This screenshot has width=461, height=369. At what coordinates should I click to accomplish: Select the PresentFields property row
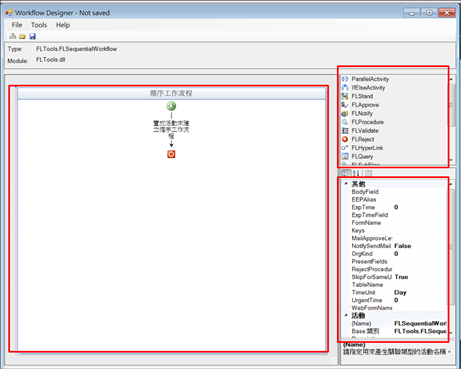398,261
